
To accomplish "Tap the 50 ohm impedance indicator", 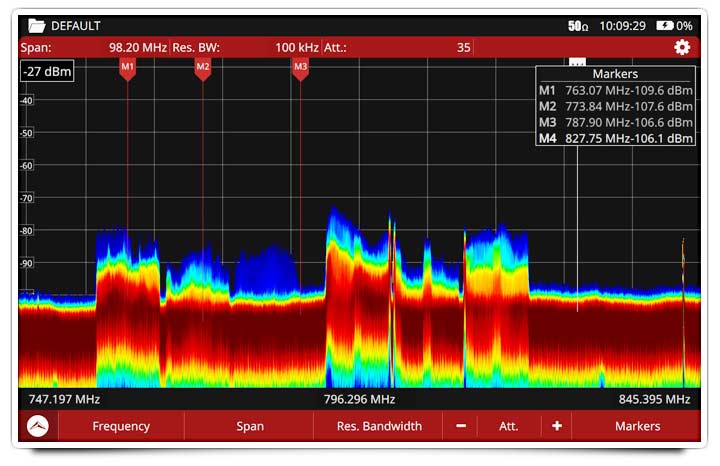I will pos(578,26).
